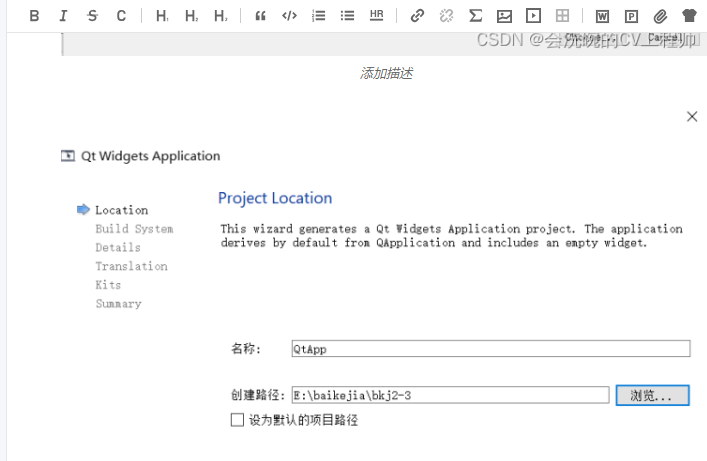
Task: Click the 名称 input field containing QtApp
Action: (491, 349)
